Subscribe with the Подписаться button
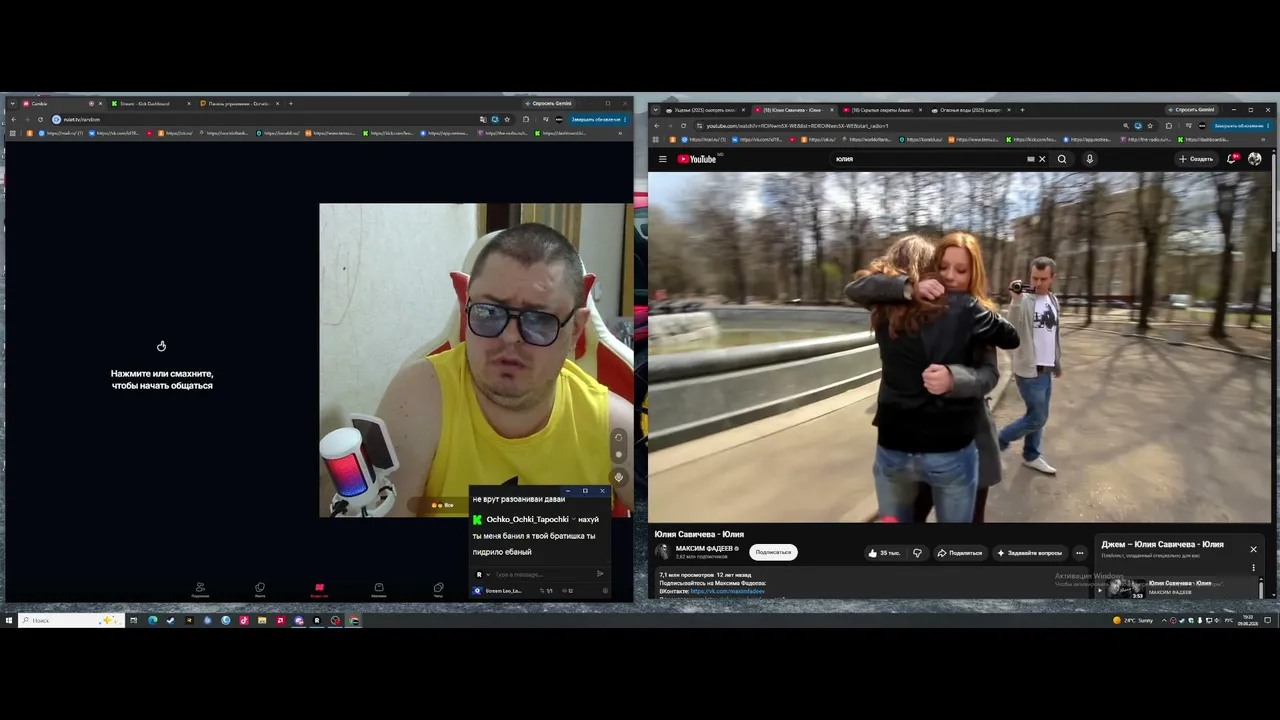This screenshot has width=1280, height=720. (773, 552)
